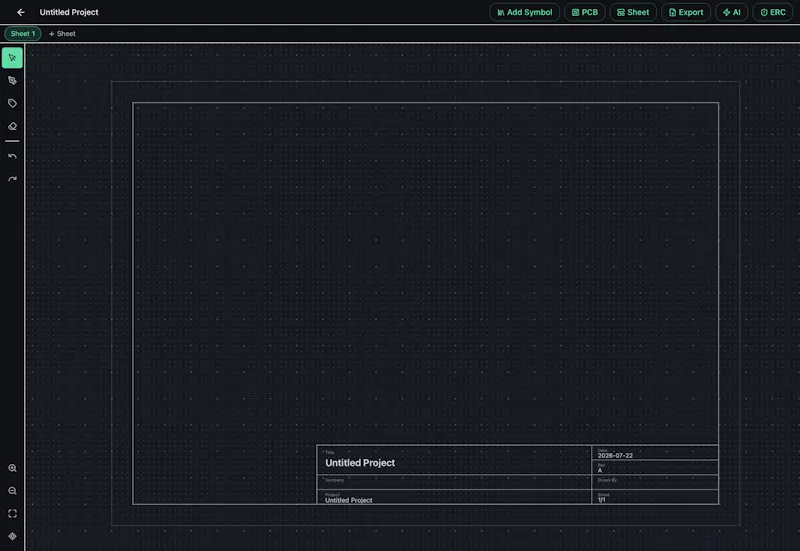Export the schematic
This screenshot has width=800, height=551.
coord(686,12)
